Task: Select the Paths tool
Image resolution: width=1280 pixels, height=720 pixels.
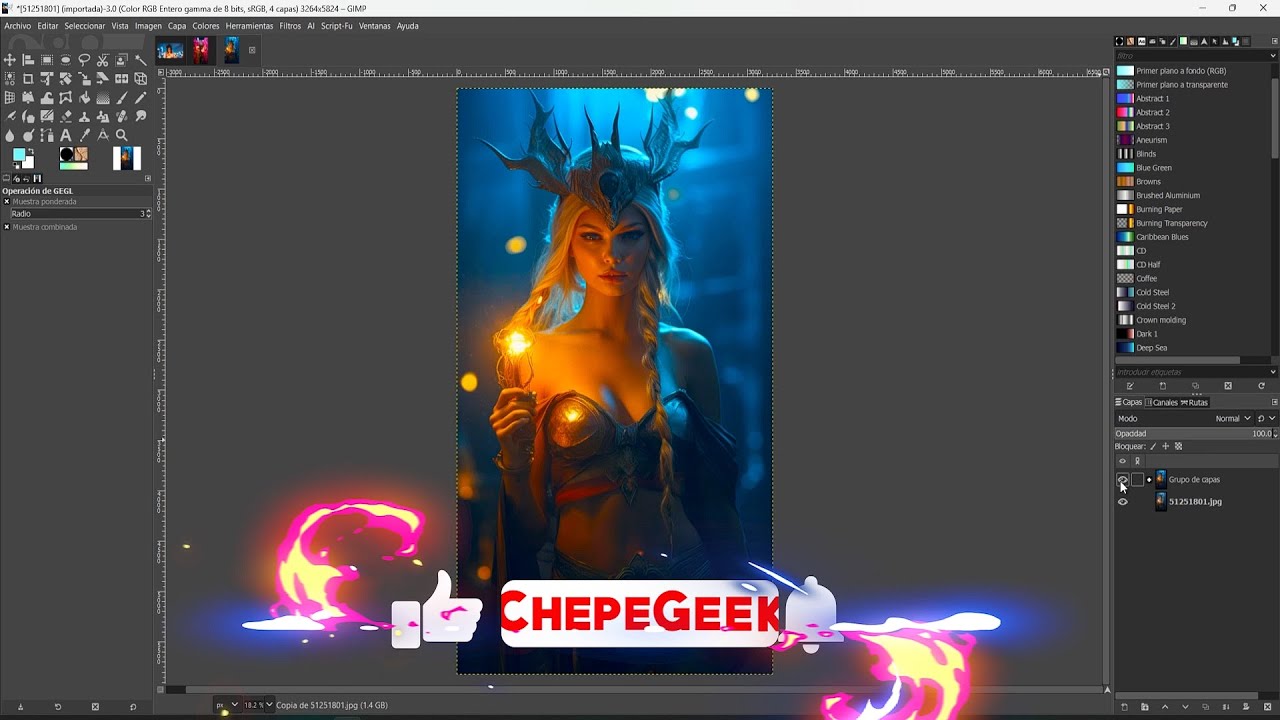Action: (x=47, y=135)
